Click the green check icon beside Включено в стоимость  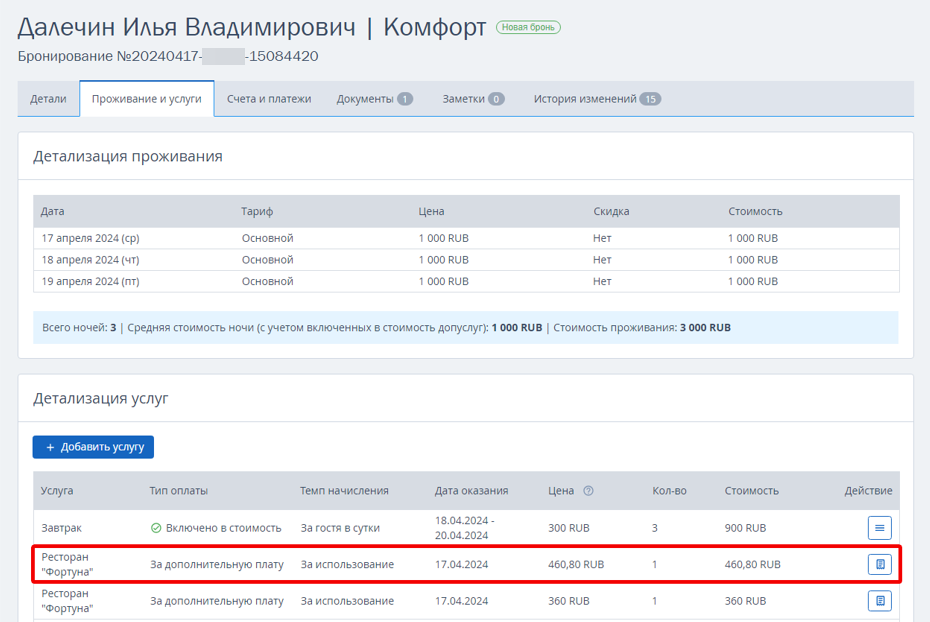pyautogui.click(x=156, y=528)
